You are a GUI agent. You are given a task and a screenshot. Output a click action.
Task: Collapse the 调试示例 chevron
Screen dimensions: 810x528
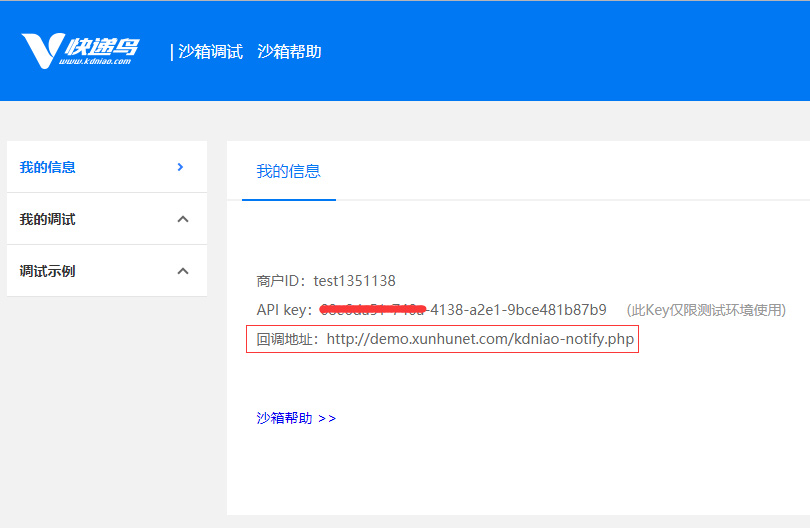(182, 271)
